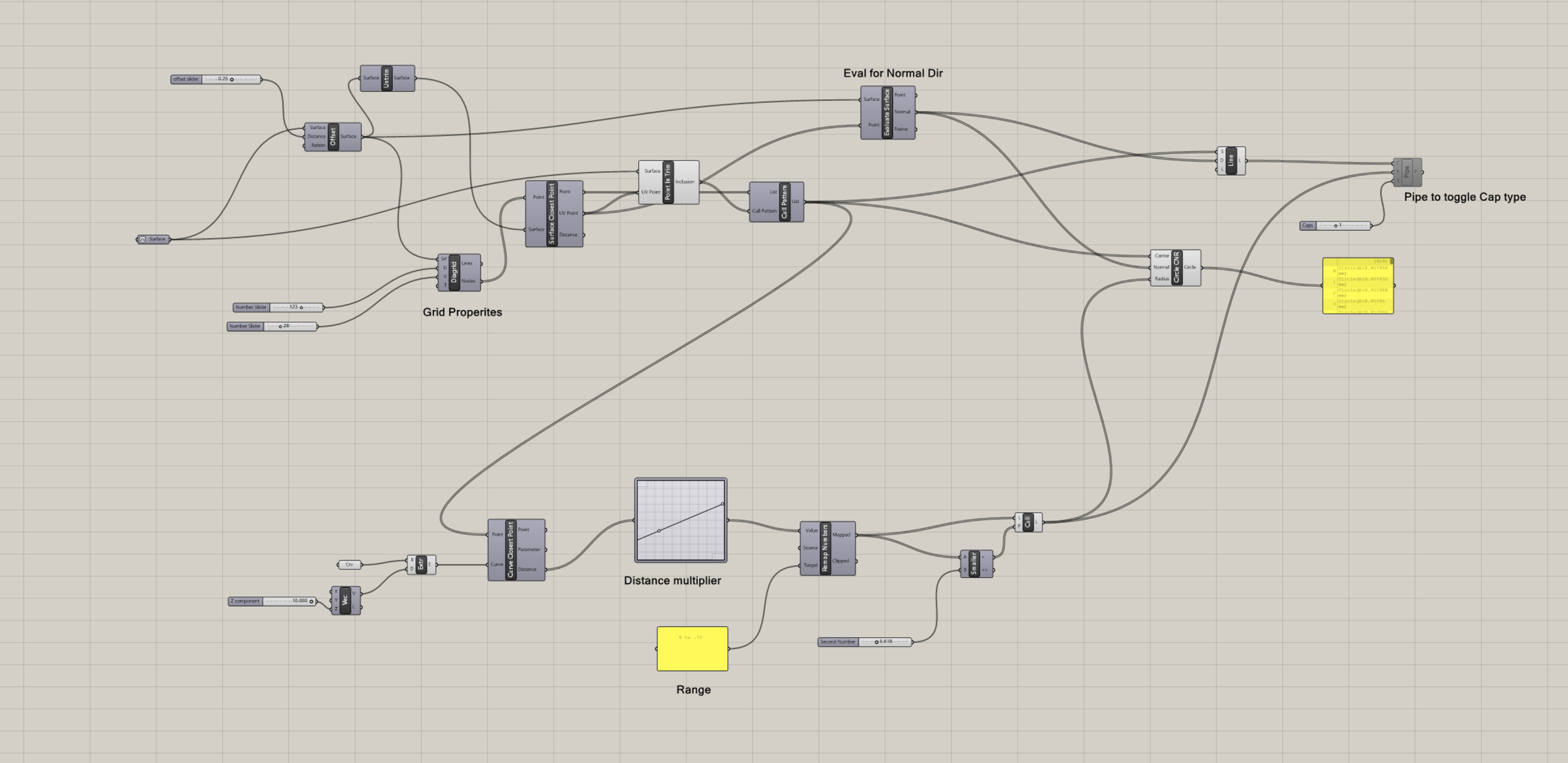Select the Evaluate Surface component
Screen dimensions: 1568x763
click(886, 113)
